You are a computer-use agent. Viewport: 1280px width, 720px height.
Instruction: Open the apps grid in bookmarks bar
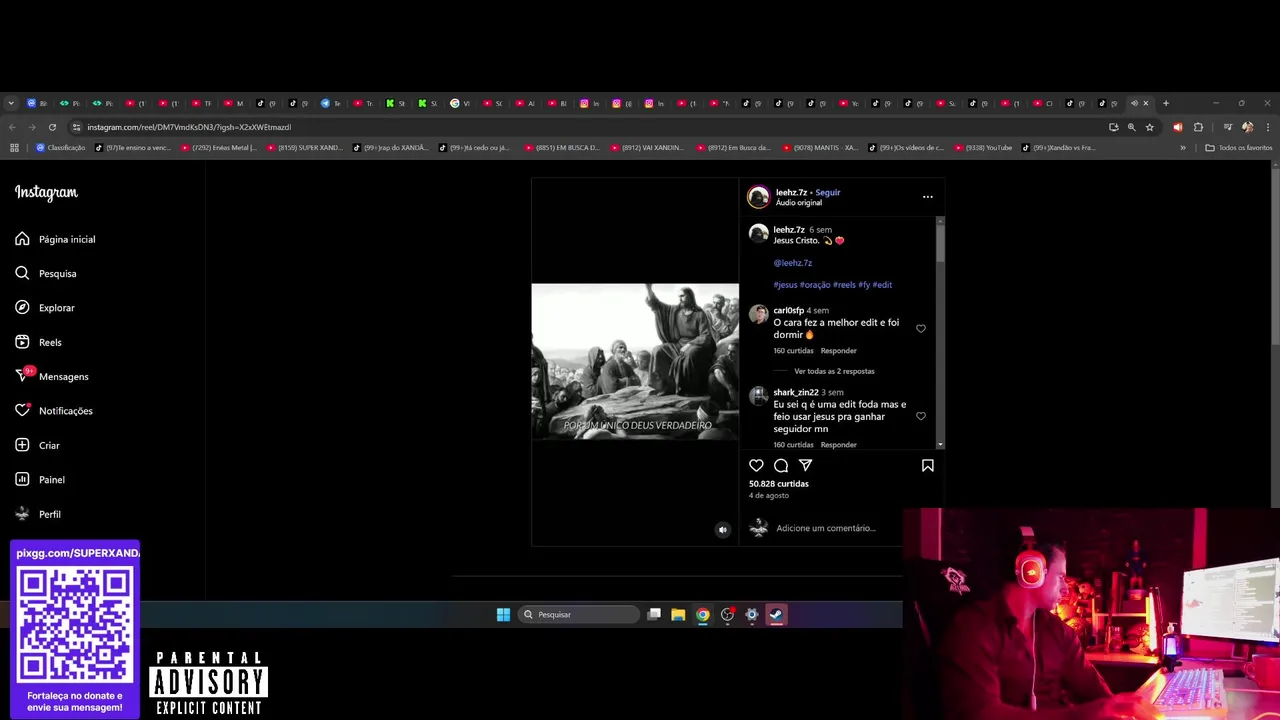pos(14,148)
